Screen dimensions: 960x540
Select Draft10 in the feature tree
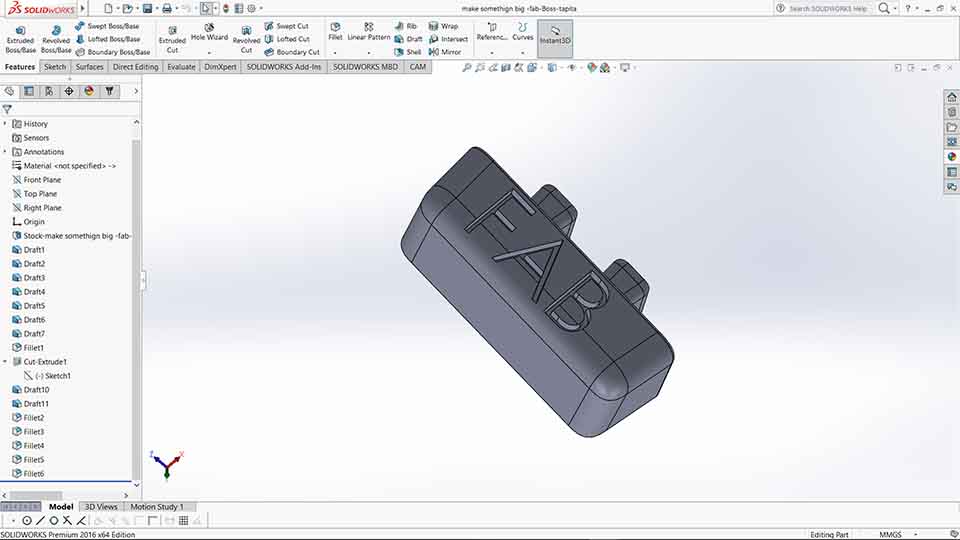click(x=31, y=390)
